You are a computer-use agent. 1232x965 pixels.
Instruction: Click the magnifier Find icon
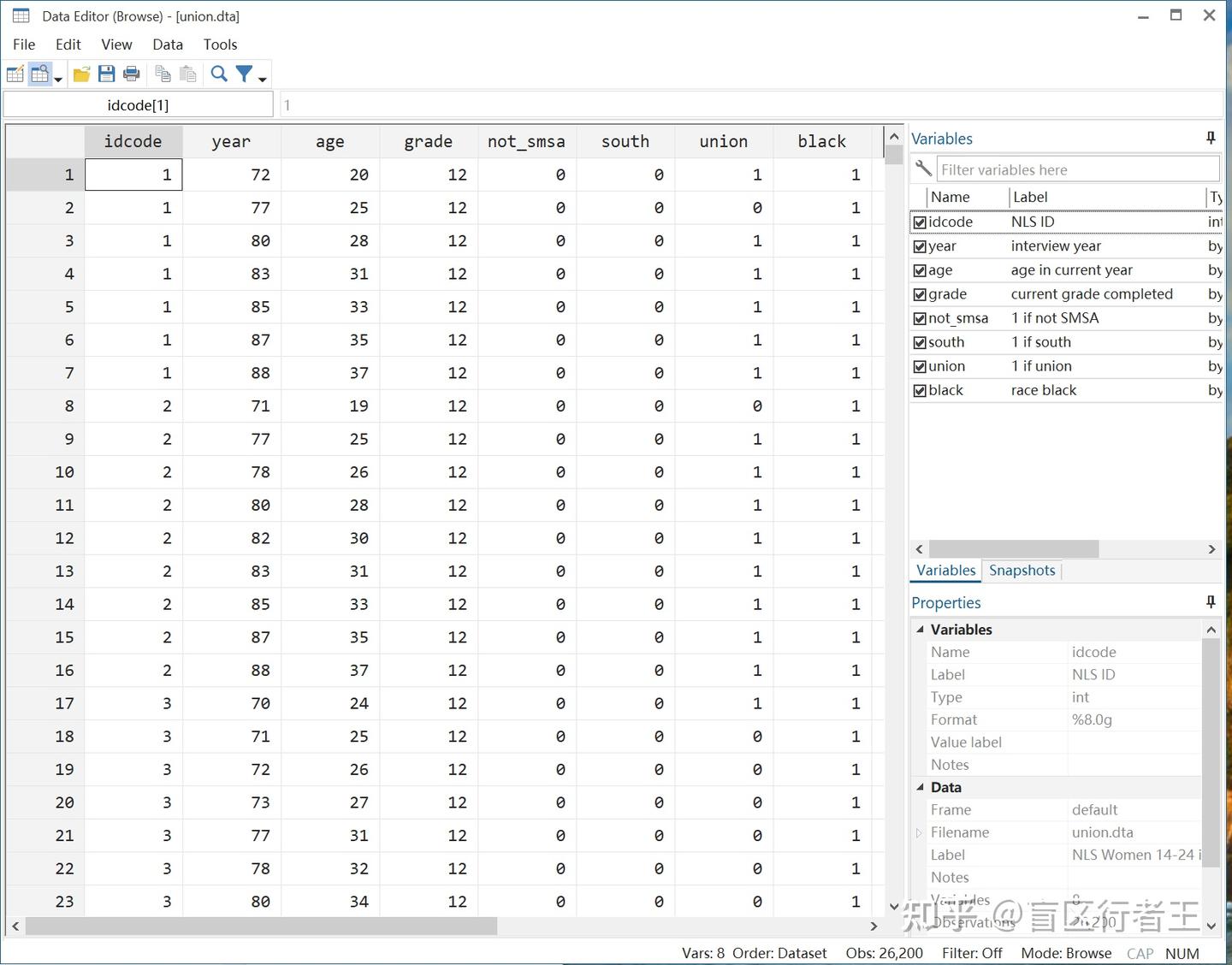(219, 74)
